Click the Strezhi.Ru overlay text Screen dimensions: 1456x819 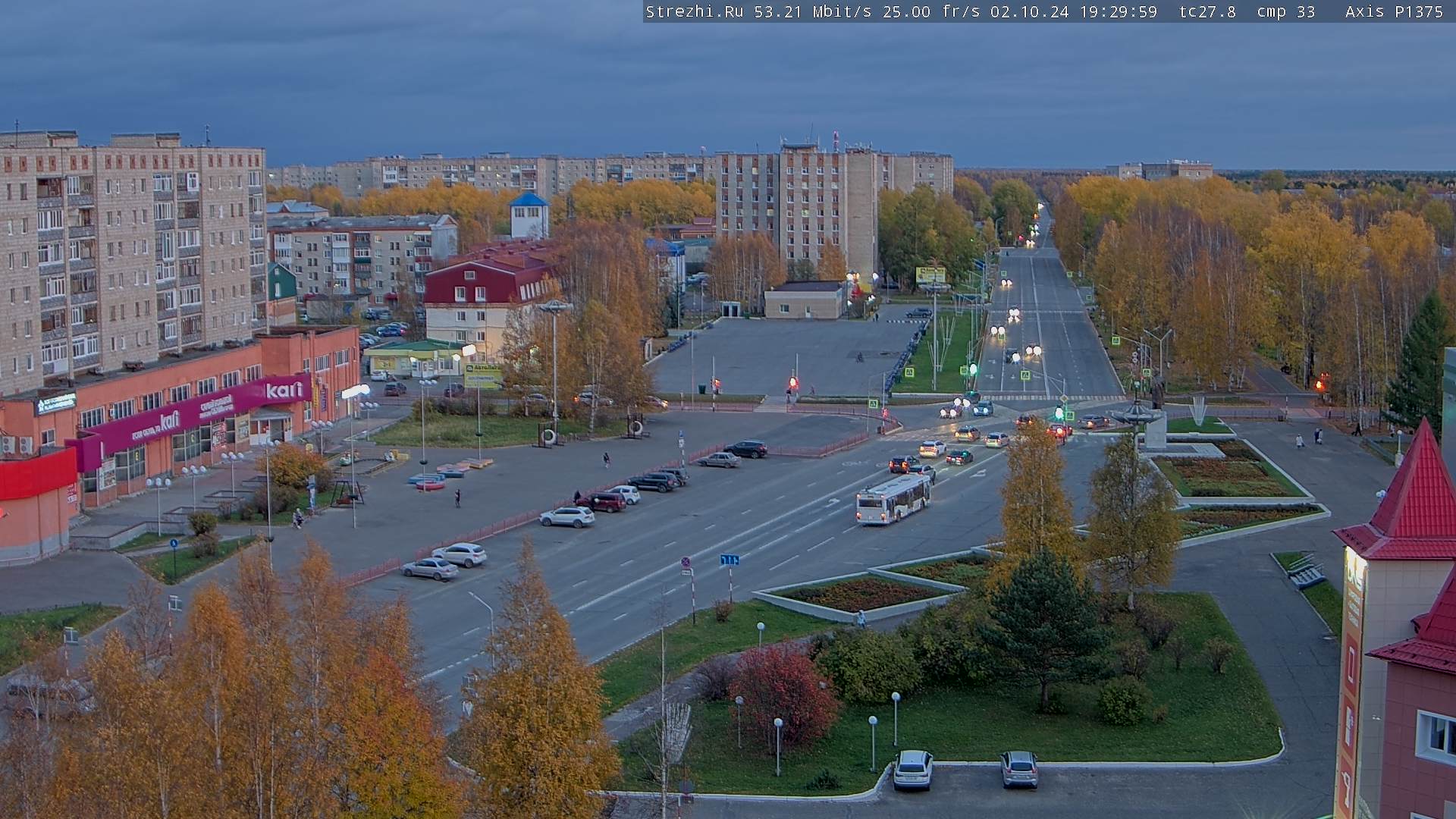click(x=695, y=11)
